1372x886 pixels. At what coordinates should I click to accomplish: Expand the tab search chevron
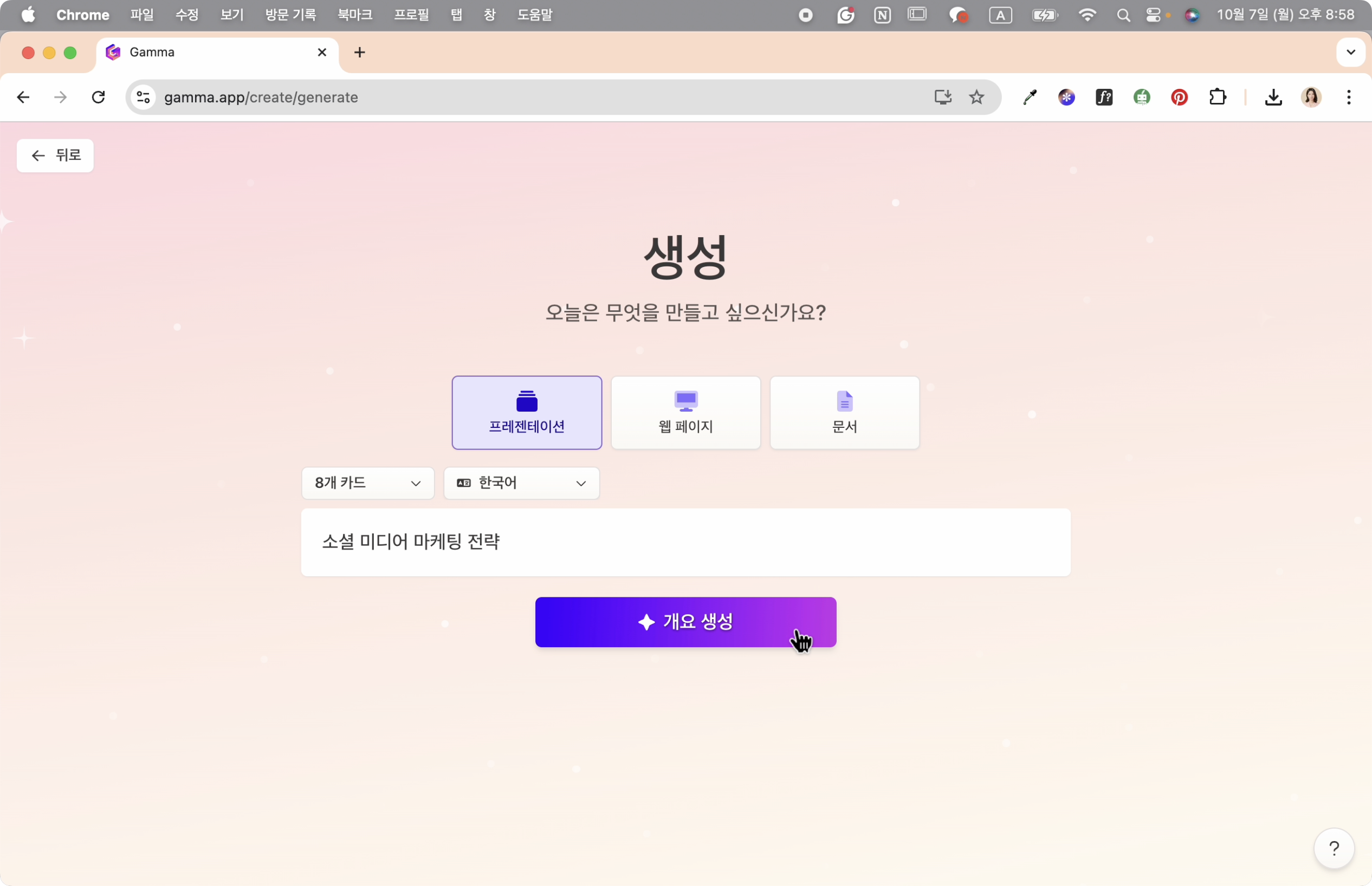coord(1351,53)
